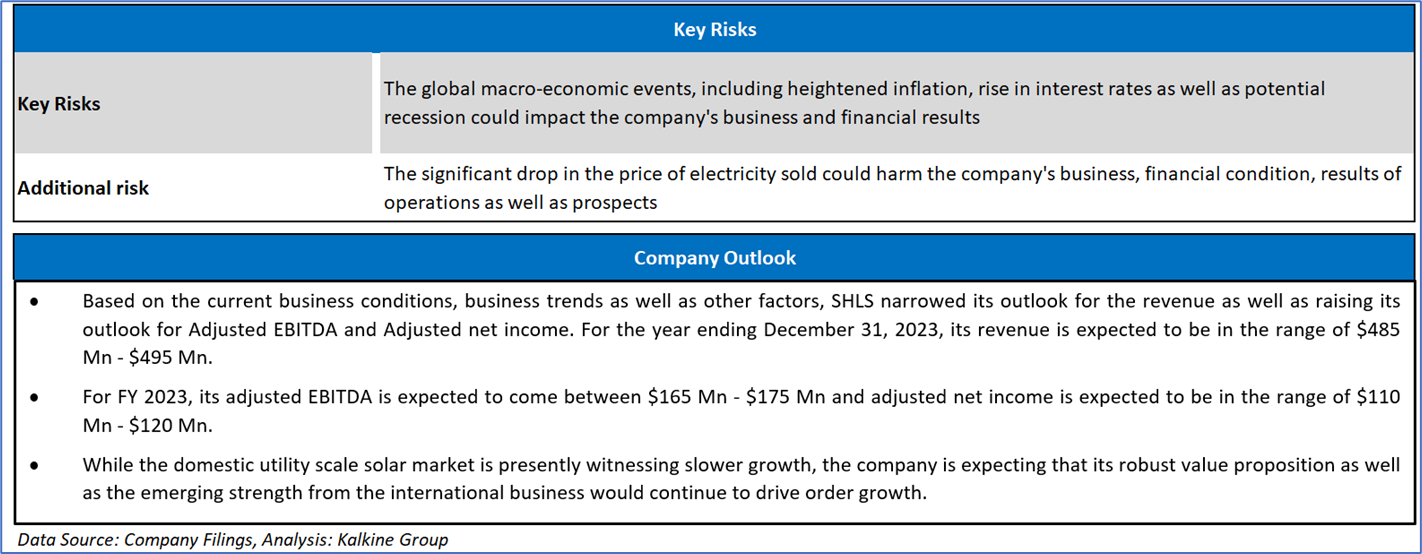Click the second bullet point marker
The width and height of the screenshot is (1422, 554).
36,398
